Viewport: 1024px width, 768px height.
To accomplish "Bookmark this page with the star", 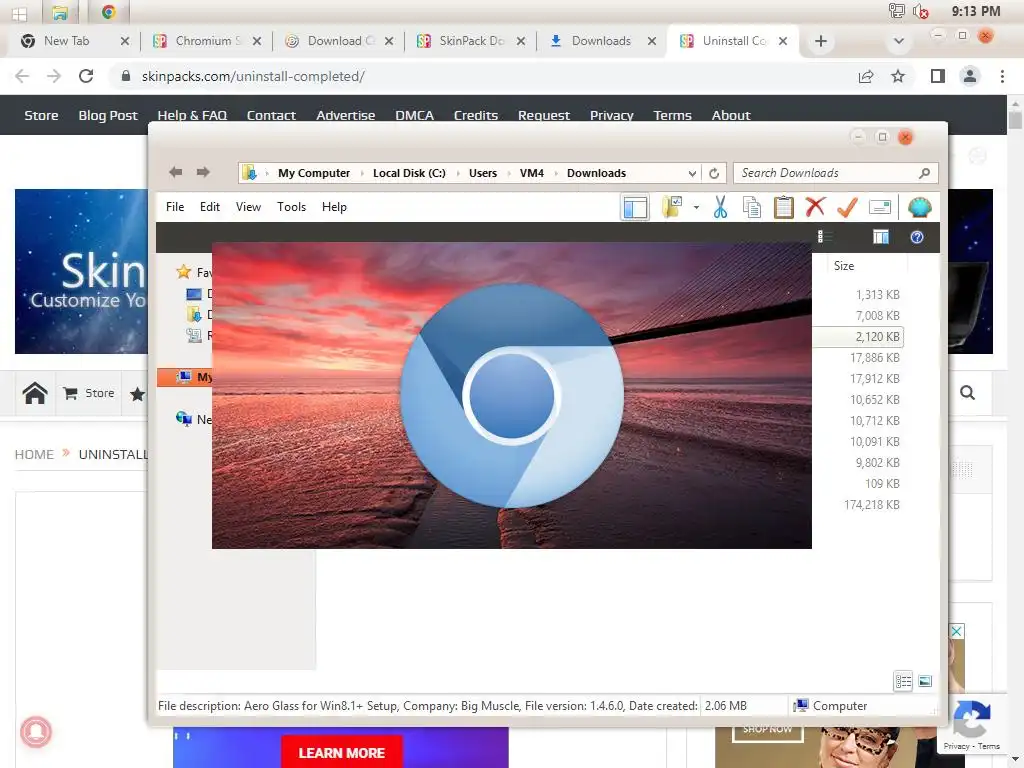I will tap(898, 76).
